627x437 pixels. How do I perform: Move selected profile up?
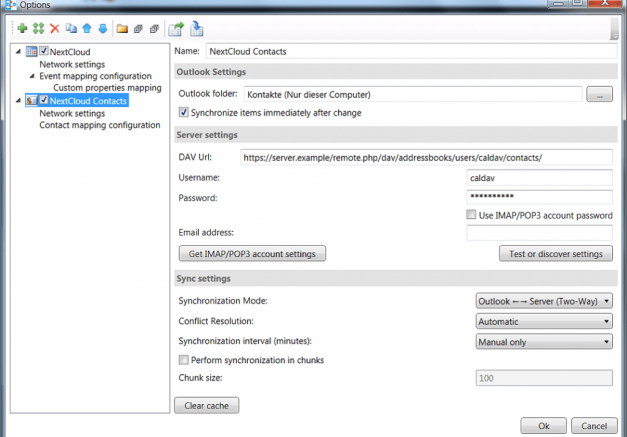pyautogui.click(x=87, y=28)
